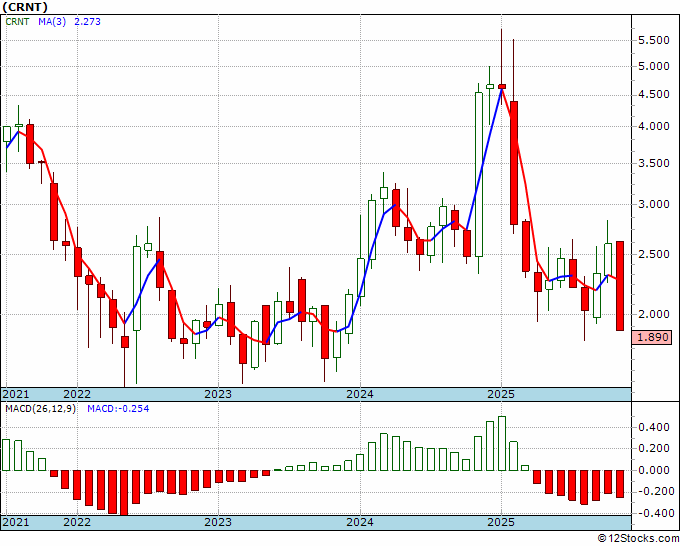Click the 2.500 price axis label
The image size is (680, 546).
[x=654, y=254]
